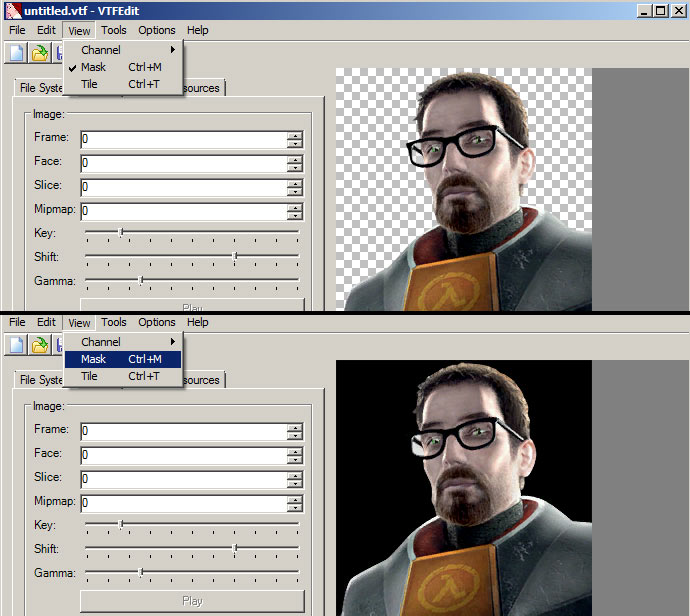Image resolution: width=690 pixels, height=616 pixels.
Task: Select the File System tab in bottom window
Action: (x=41, y=380)
